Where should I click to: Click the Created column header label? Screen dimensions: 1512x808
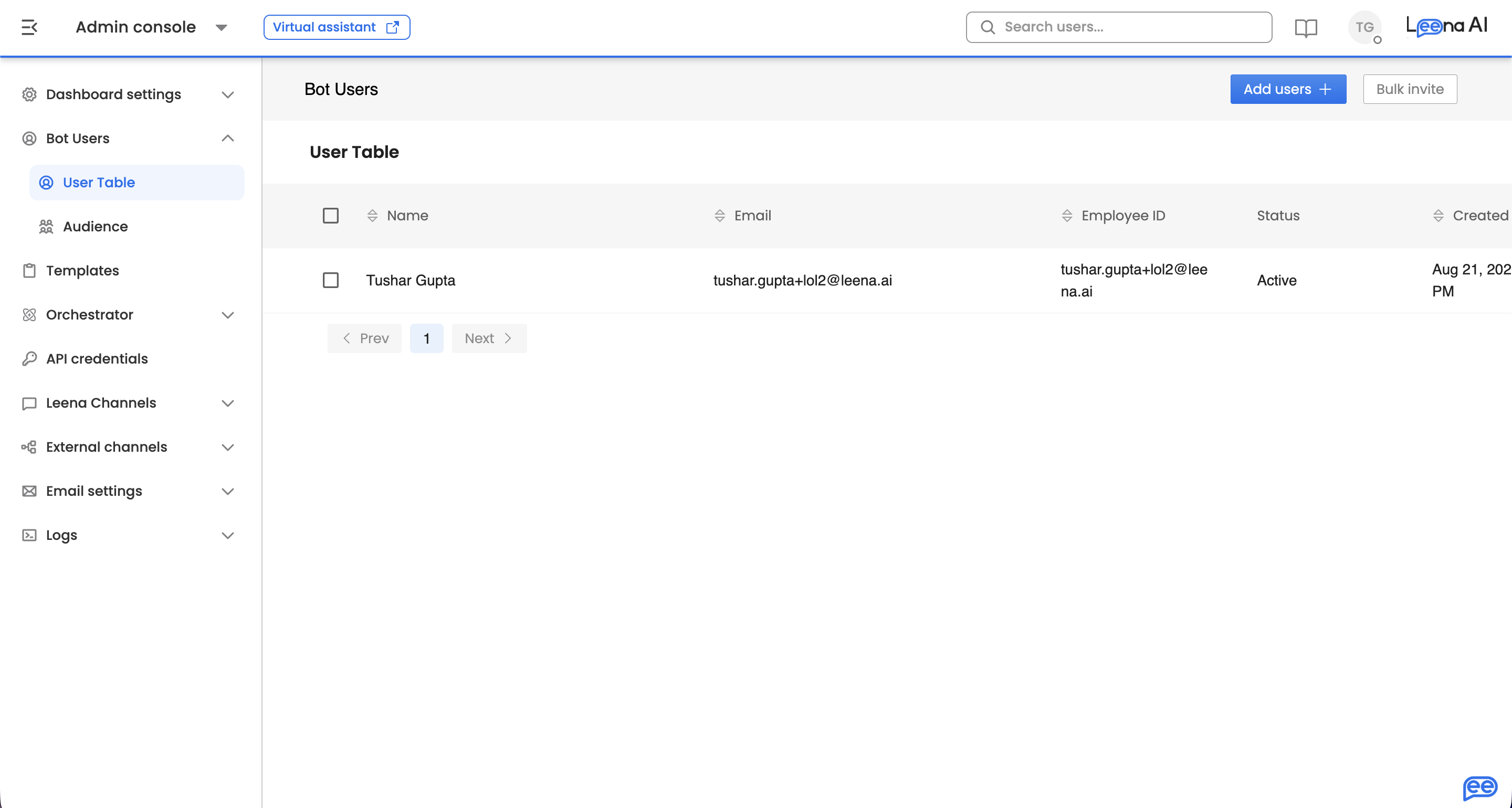tap(1480, 215)
